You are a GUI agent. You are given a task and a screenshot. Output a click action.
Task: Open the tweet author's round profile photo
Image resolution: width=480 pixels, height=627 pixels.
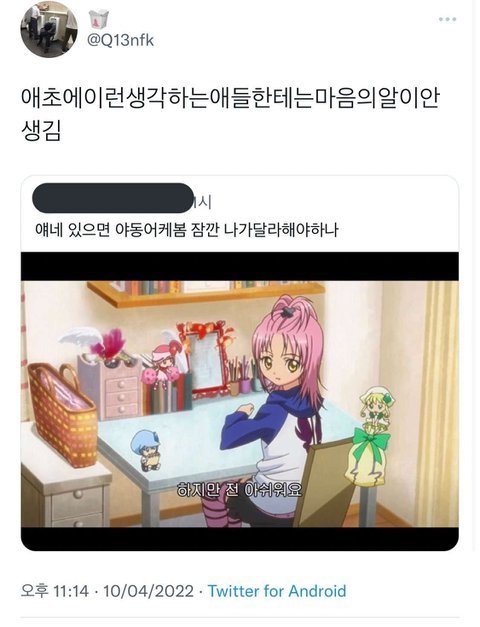point(49,29)
